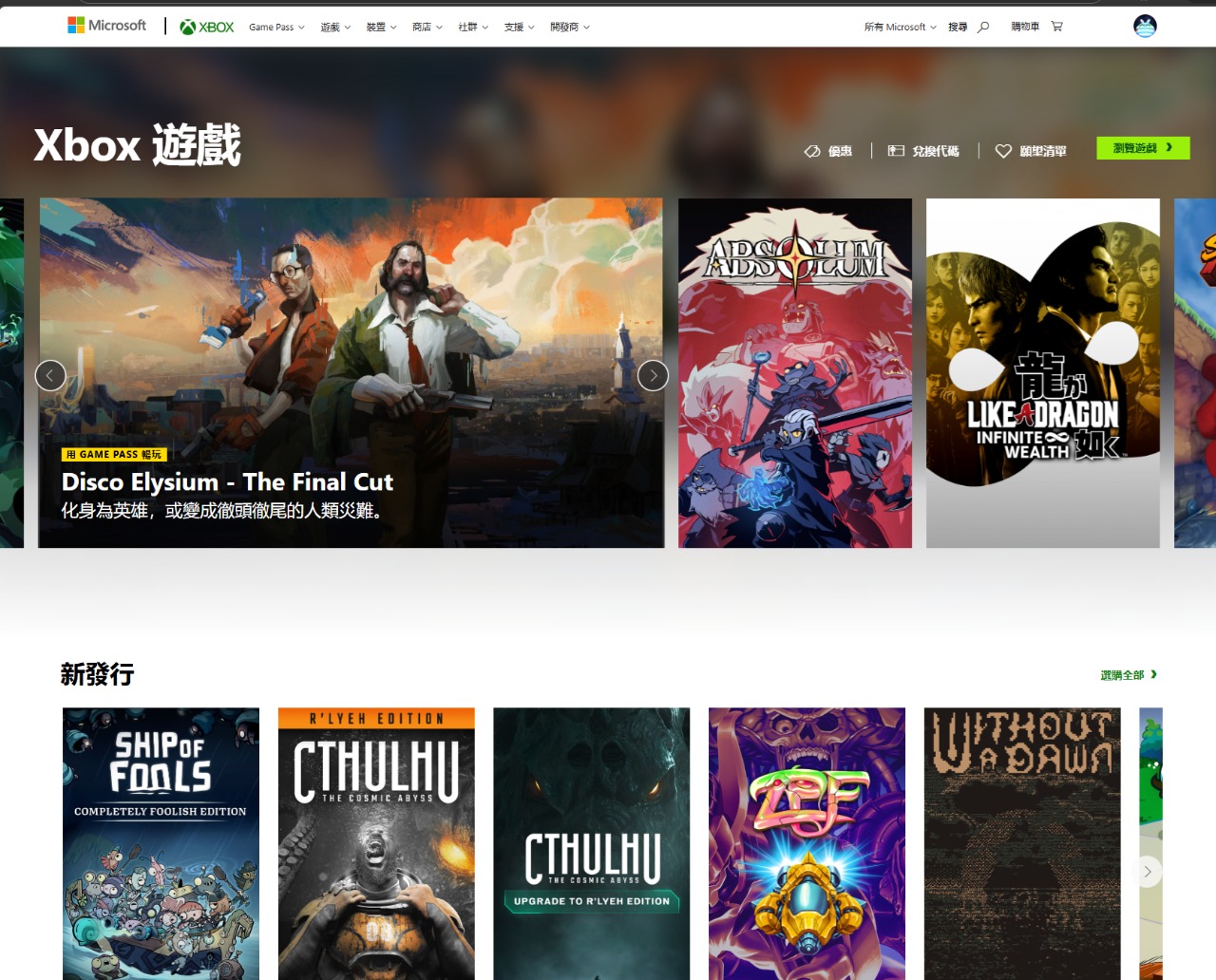This screenshot has width=1216, height=980.
Task: Click the search magnifier icon
Action: pyautogui.click(x=983, y=27)
